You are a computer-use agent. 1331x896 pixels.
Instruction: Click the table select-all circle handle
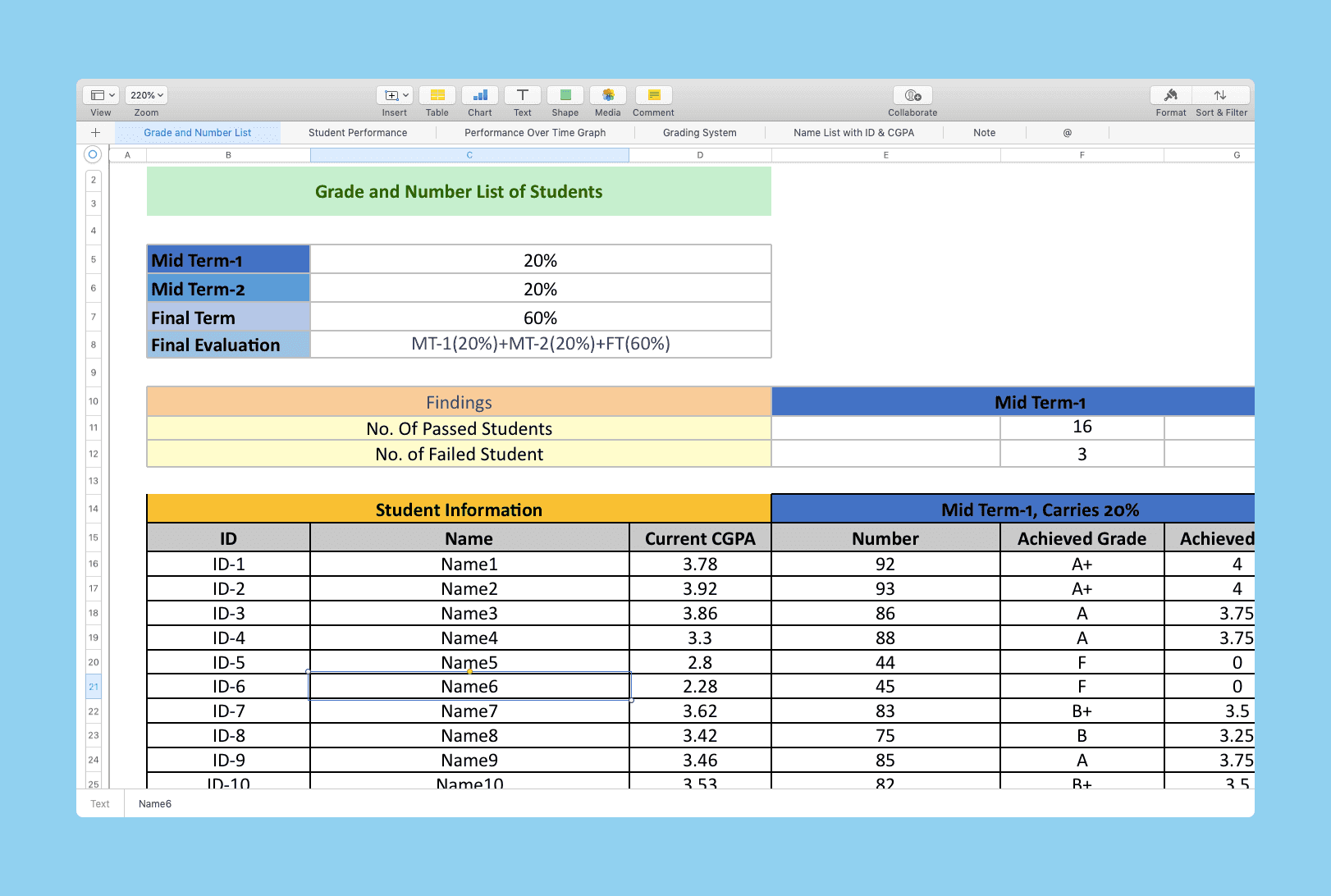pos(93,154)
